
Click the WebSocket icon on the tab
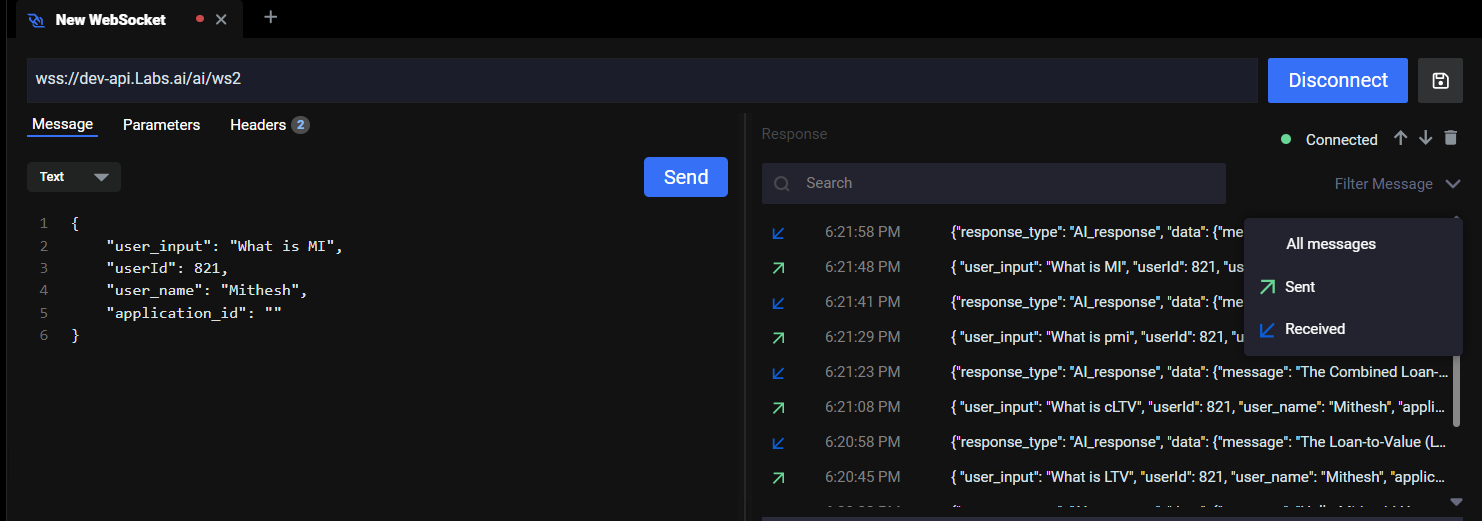[36, 20]
